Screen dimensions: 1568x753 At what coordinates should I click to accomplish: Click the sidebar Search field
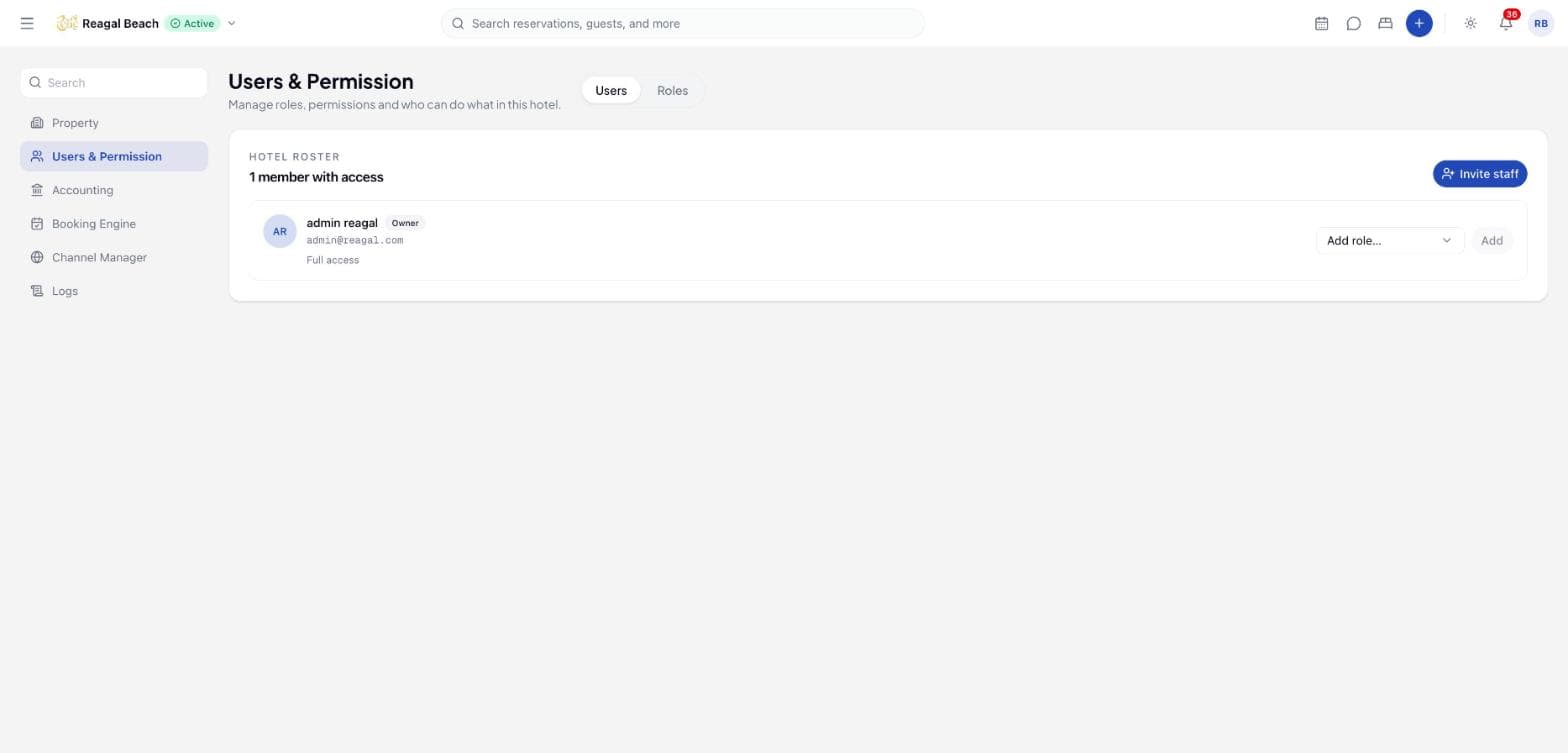pos(114,83)
